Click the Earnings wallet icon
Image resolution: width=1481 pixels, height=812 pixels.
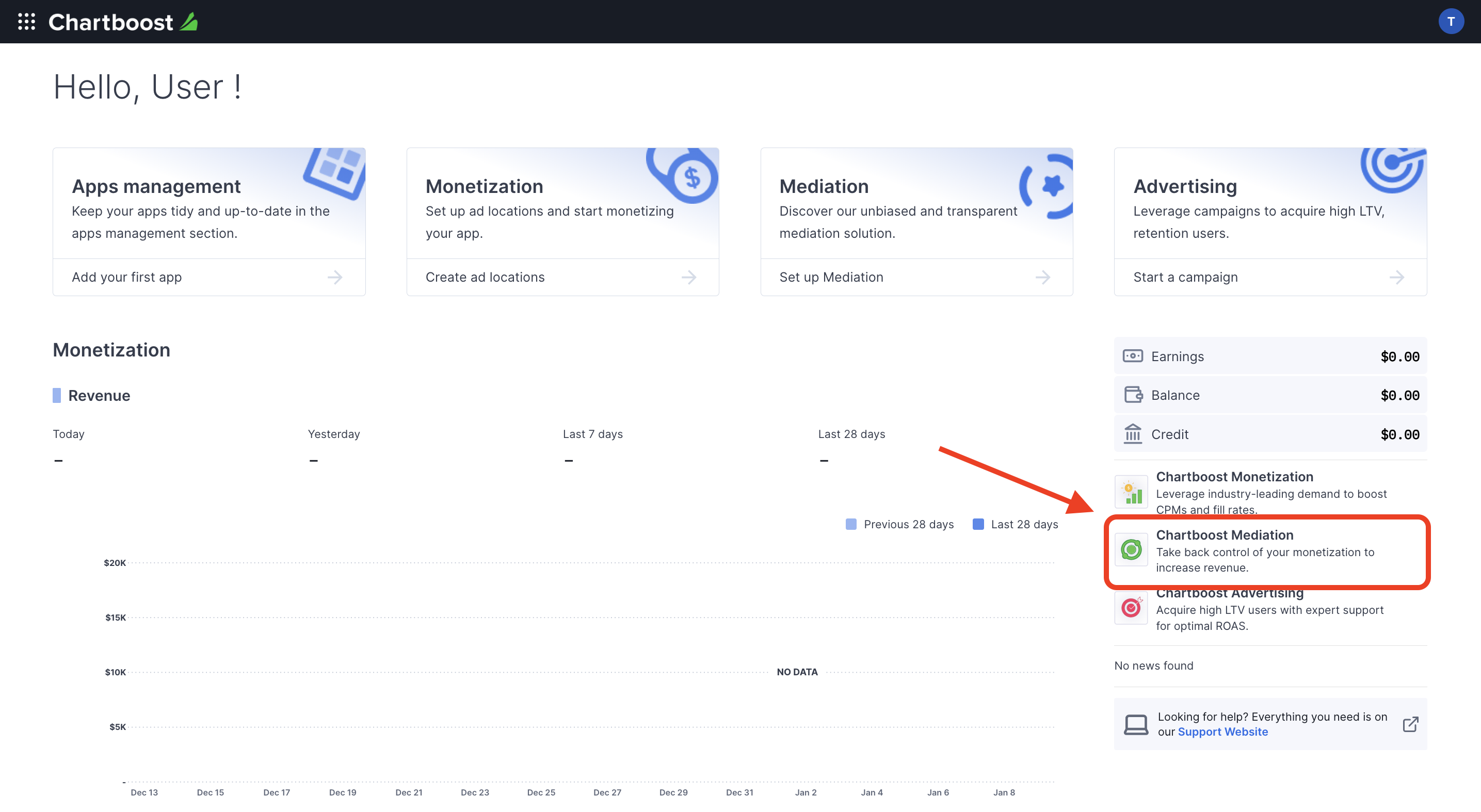(x=1132, y=355)
